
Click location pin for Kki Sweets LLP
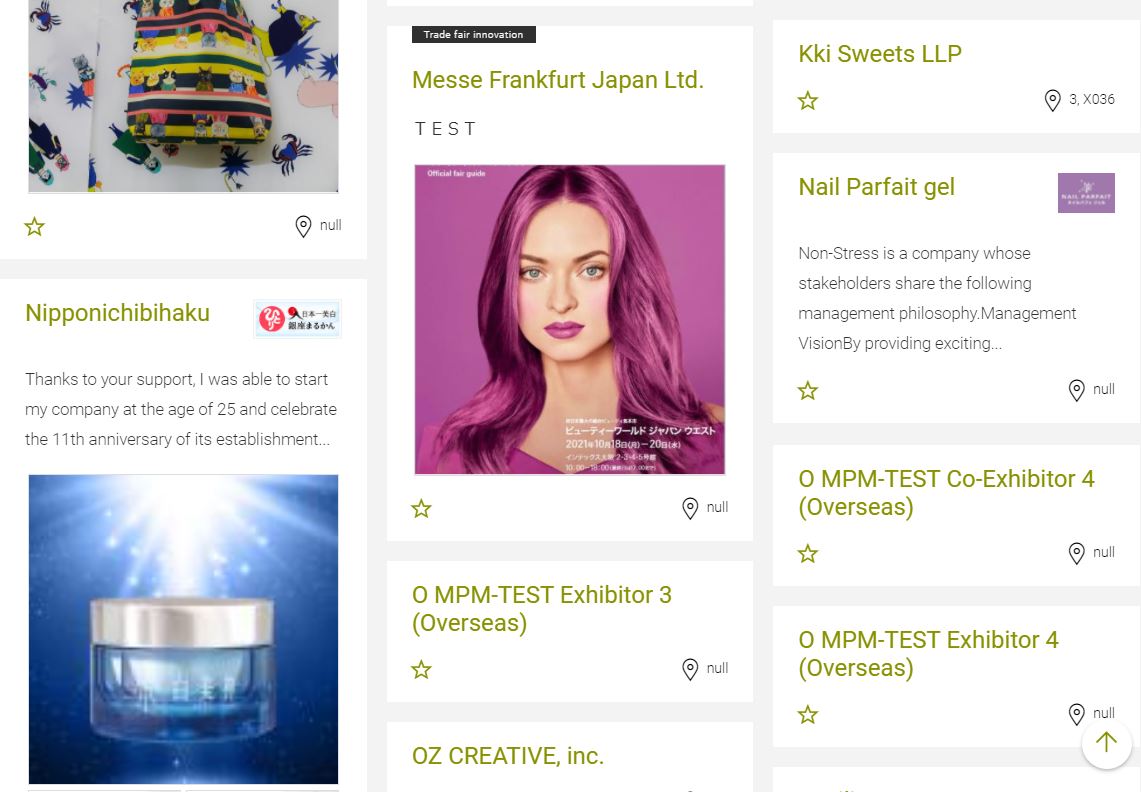coord(1052,100)
